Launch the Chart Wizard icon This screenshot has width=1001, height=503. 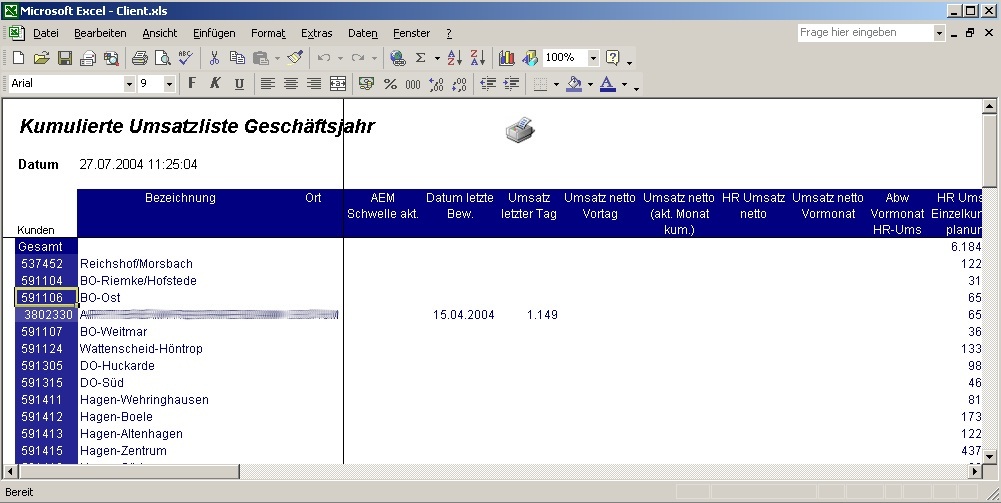coord(506,58)
